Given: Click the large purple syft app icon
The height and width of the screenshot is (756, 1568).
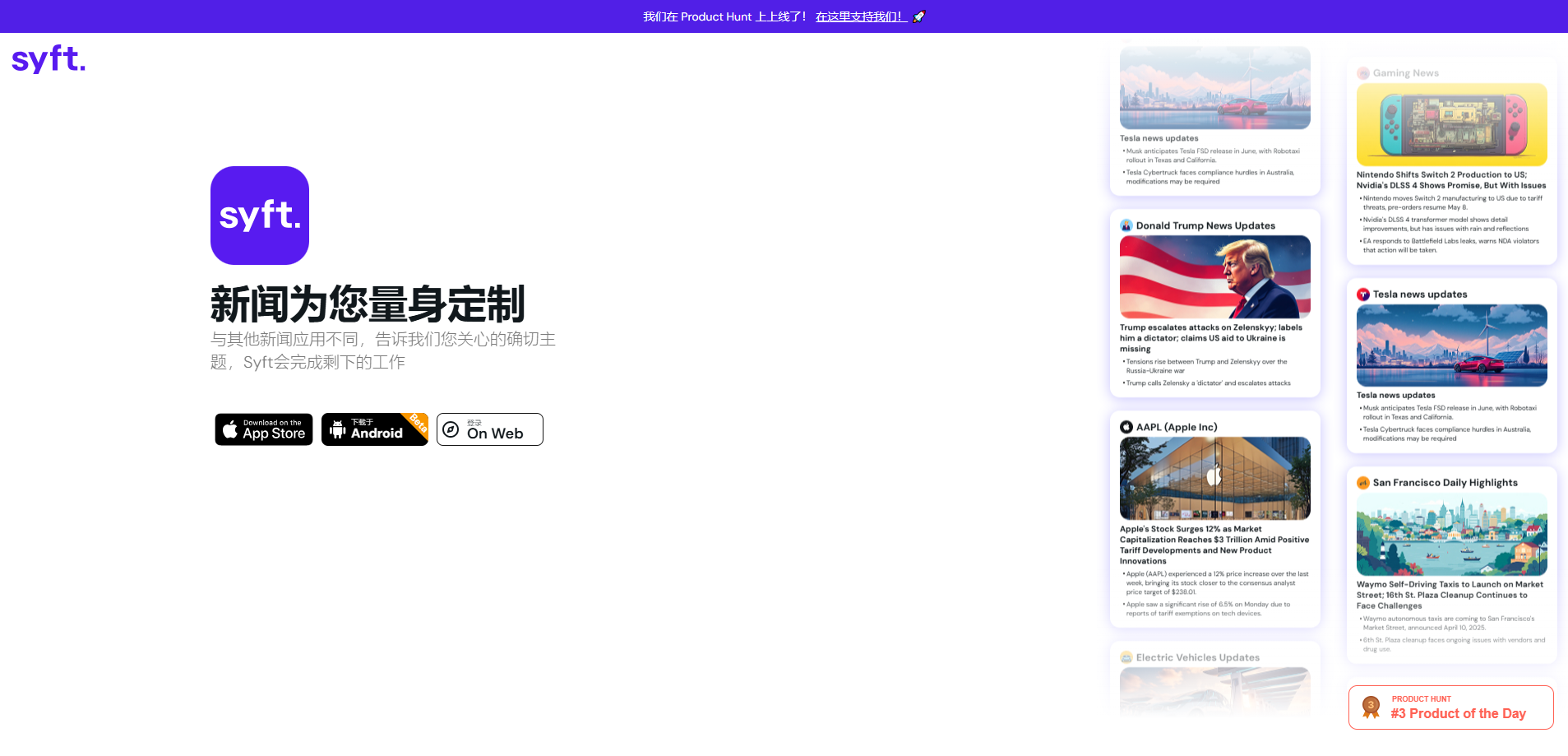Looking at the screenshot, I should [x=260, y=216].
